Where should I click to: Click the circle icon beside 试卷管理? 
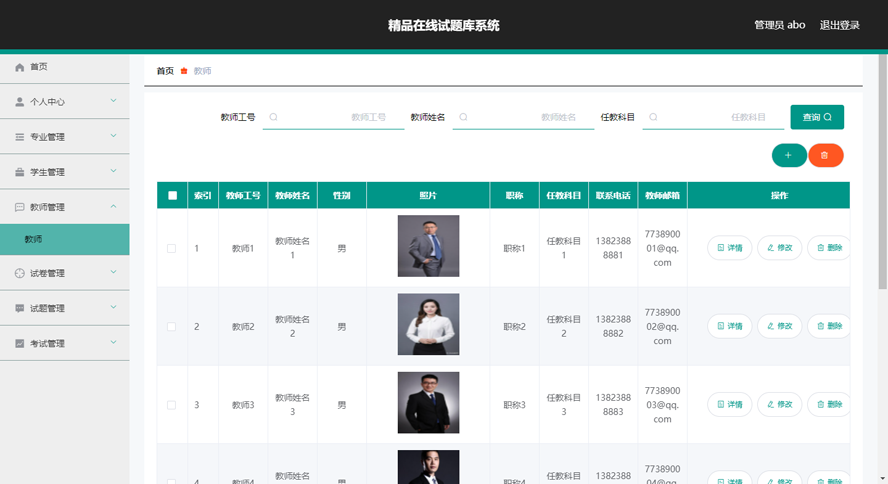(x=19, y=273)
